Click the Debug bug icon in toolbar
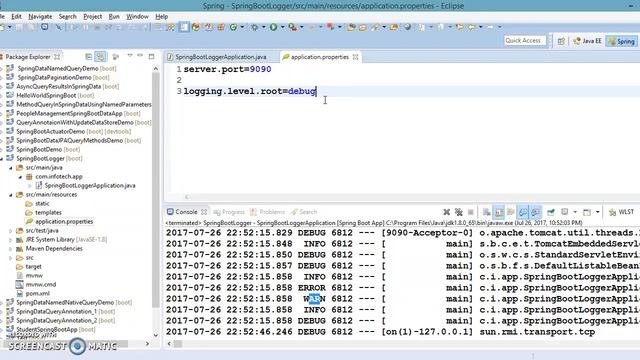The image size is (640, 360). click(254, 27)
